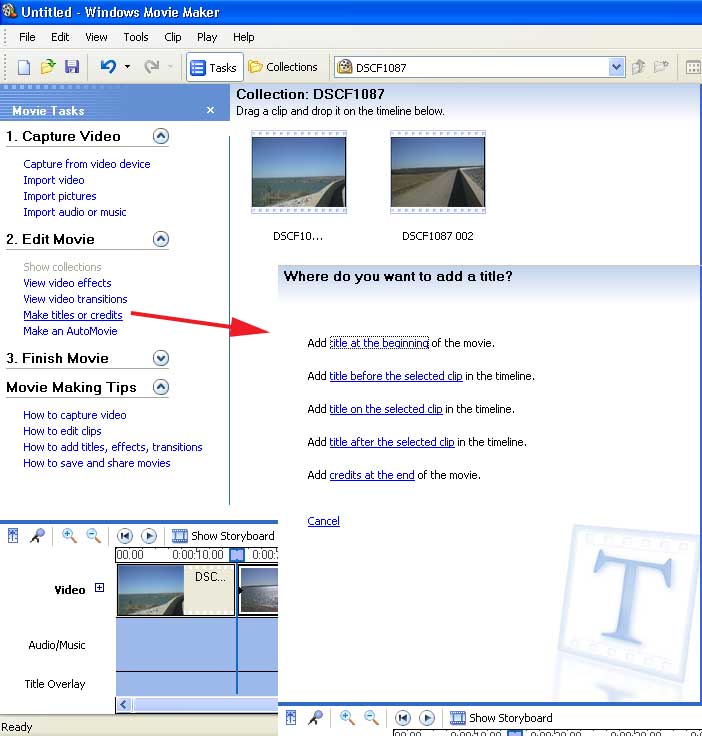Select the DSCF10... clip thumbnail in the collection
Screen dimensions: 702x736
[299, 172]
